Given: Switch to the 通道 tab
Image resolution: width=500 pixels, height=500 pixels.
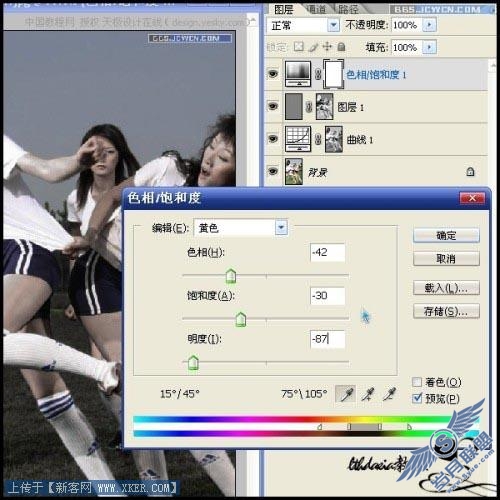Looking at the screenshot, I should pyautogui.click(x=316, y=9).
